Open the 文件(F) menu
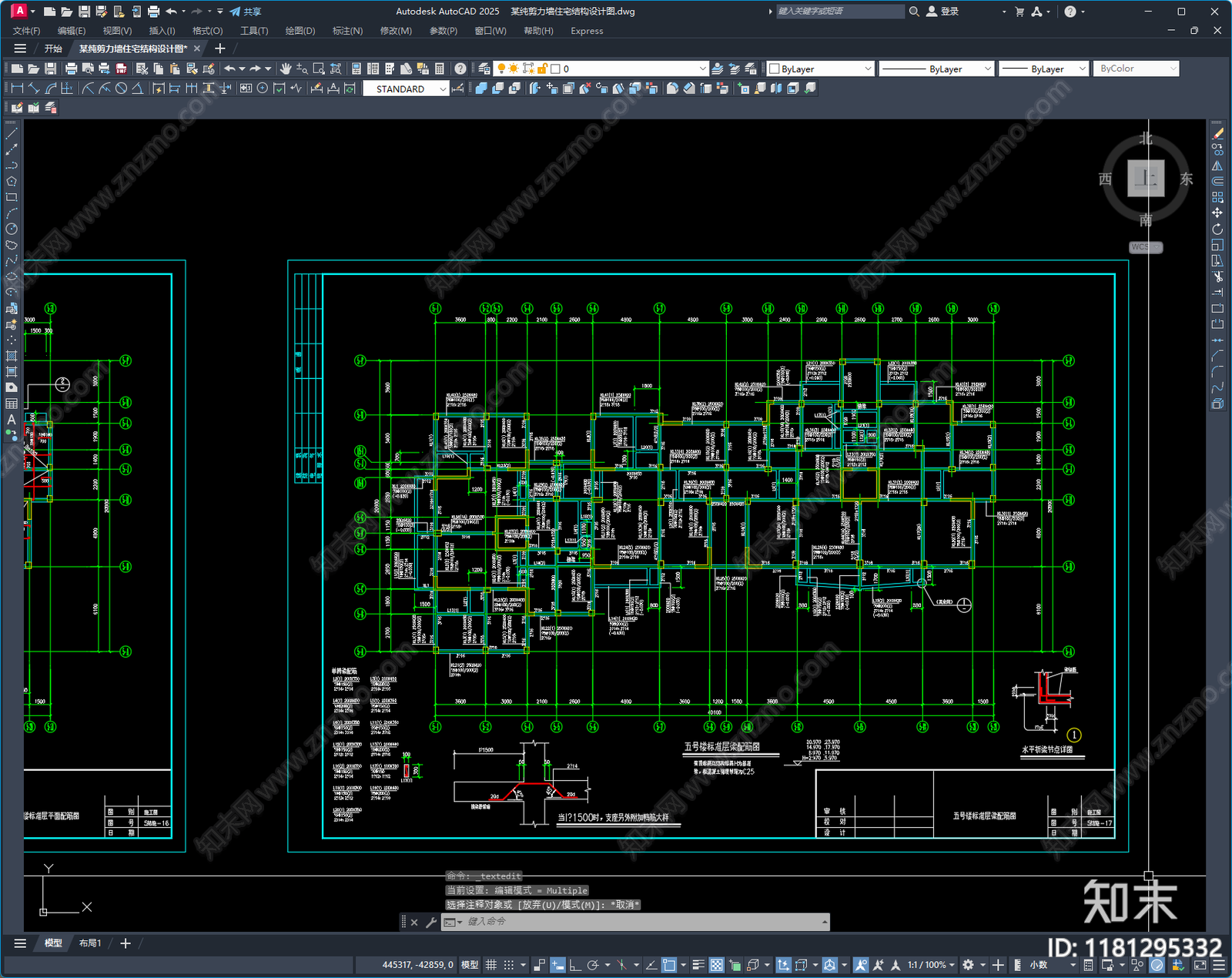 (x=26, y=31)
